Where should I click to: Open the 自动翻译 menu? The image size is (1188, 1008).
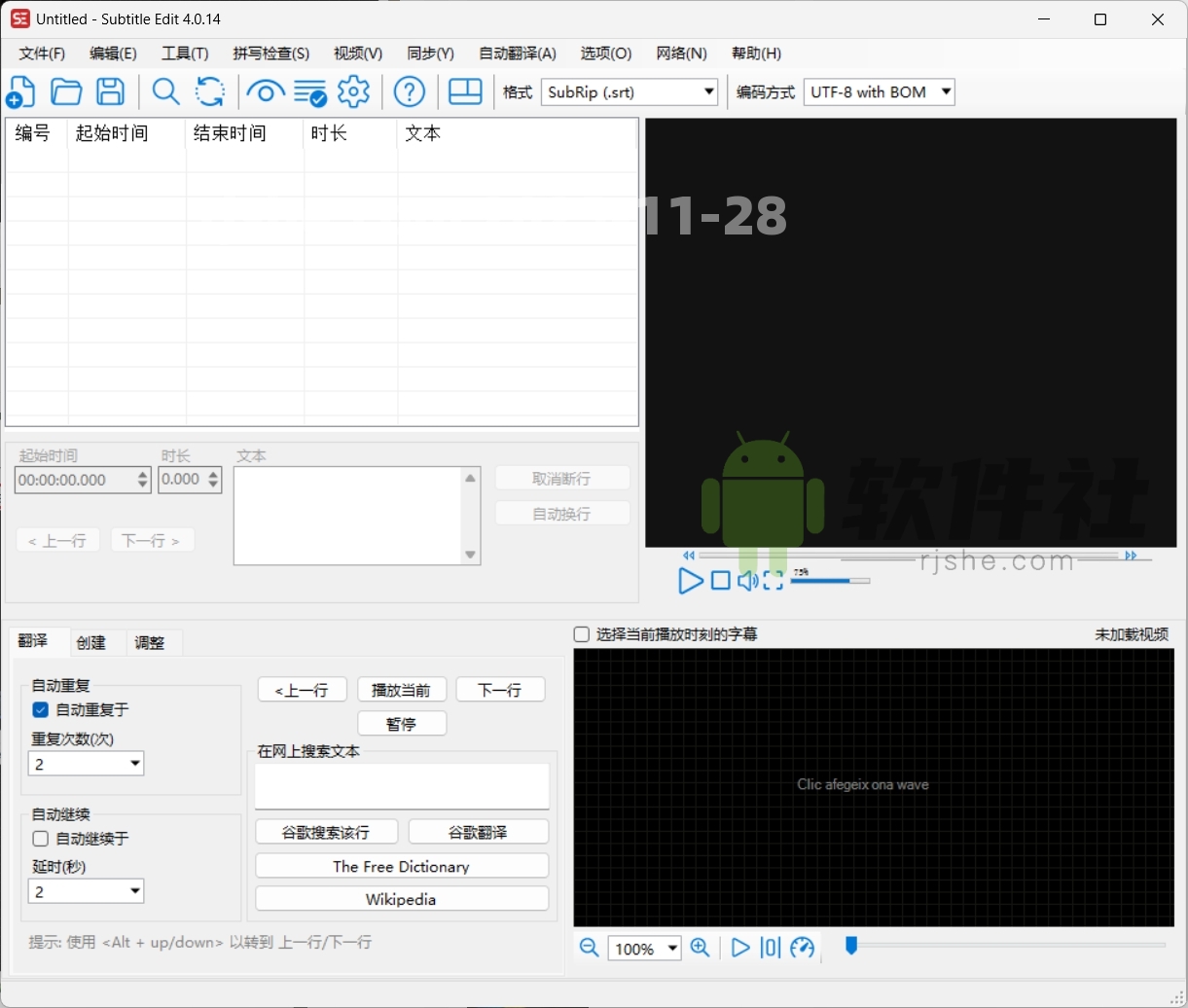point(517,54)
